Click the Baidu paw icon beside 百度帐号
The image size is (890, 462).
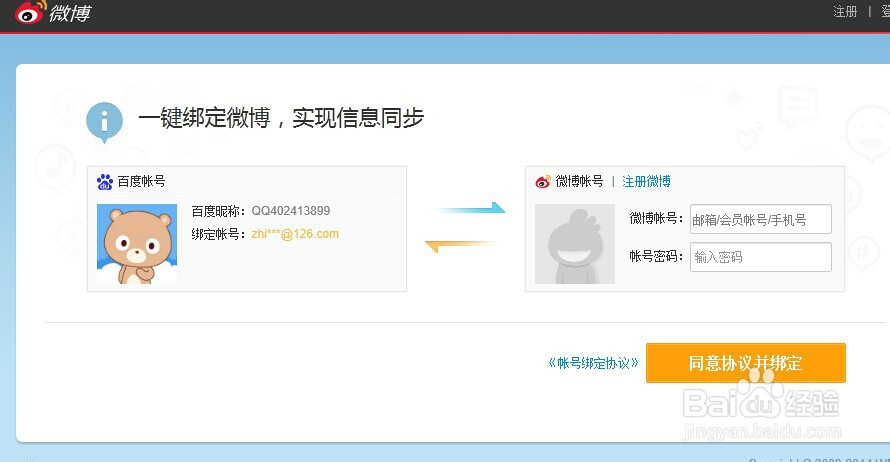105,182
